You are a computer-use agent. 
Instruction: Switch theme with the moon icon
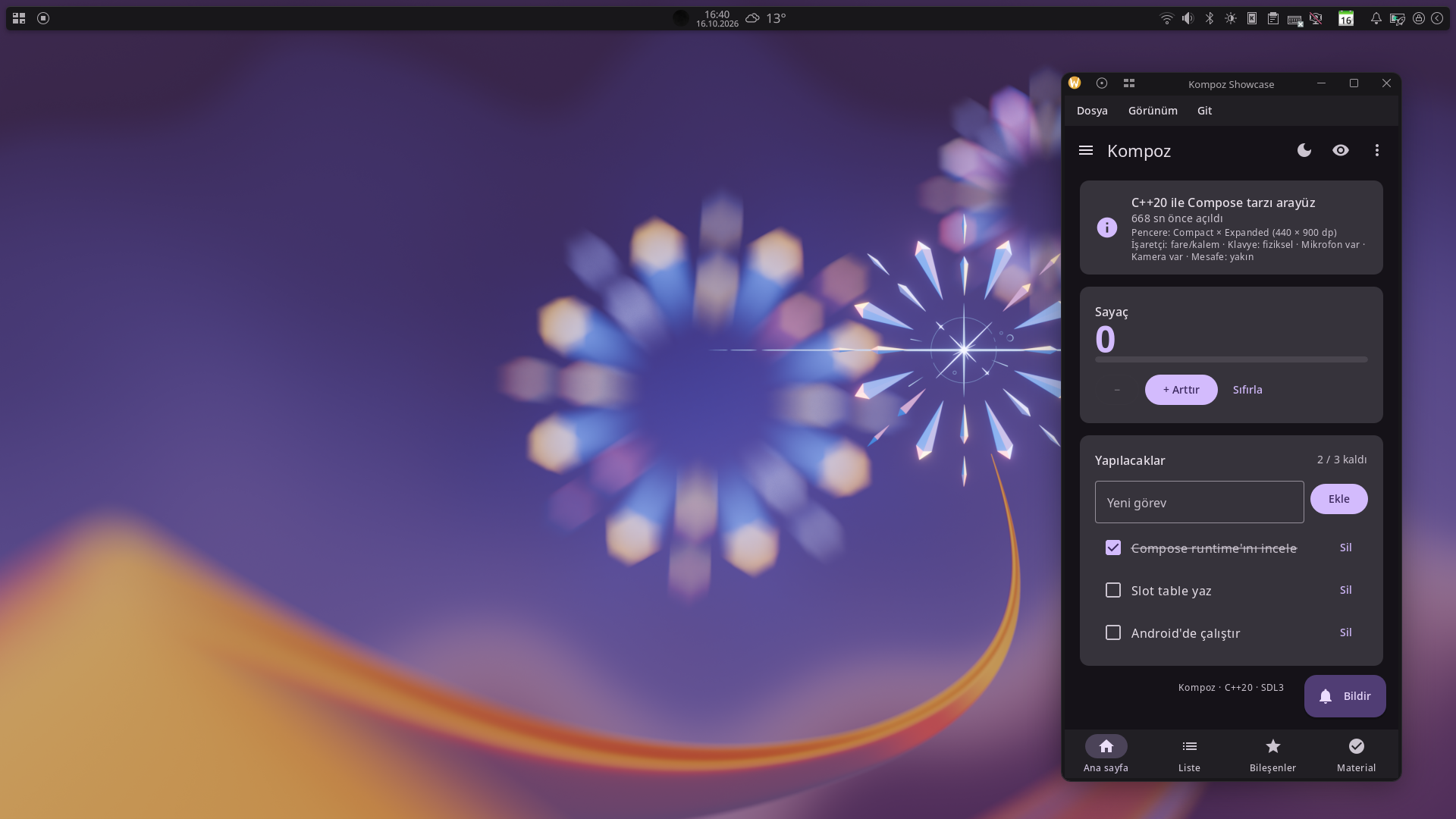pyautogui.click(x=1304, y=150)
